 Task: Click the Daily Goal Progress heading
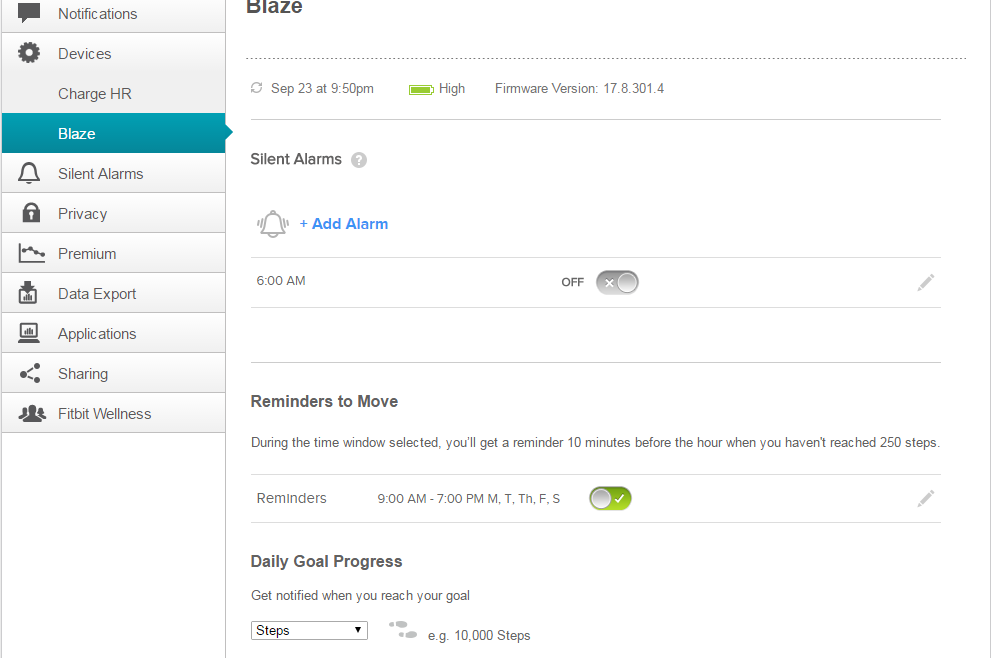(326, 561)
